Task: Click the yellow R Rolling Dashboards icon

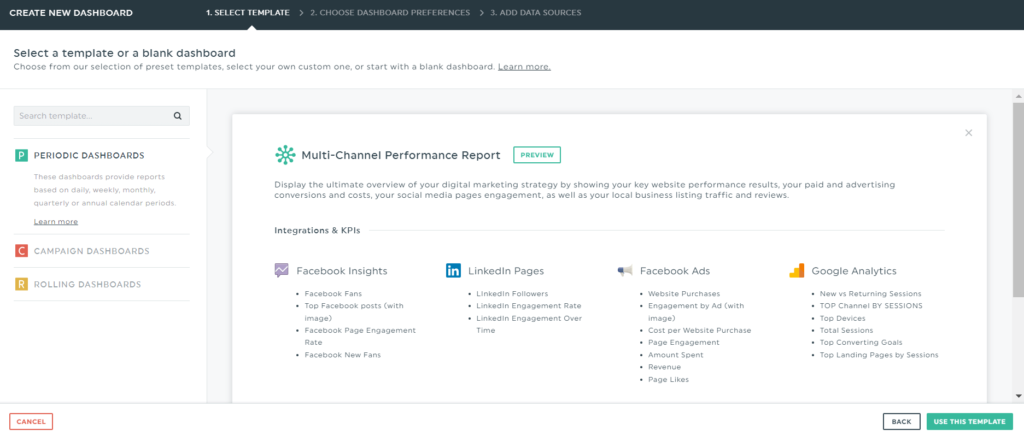Action: 21,284
